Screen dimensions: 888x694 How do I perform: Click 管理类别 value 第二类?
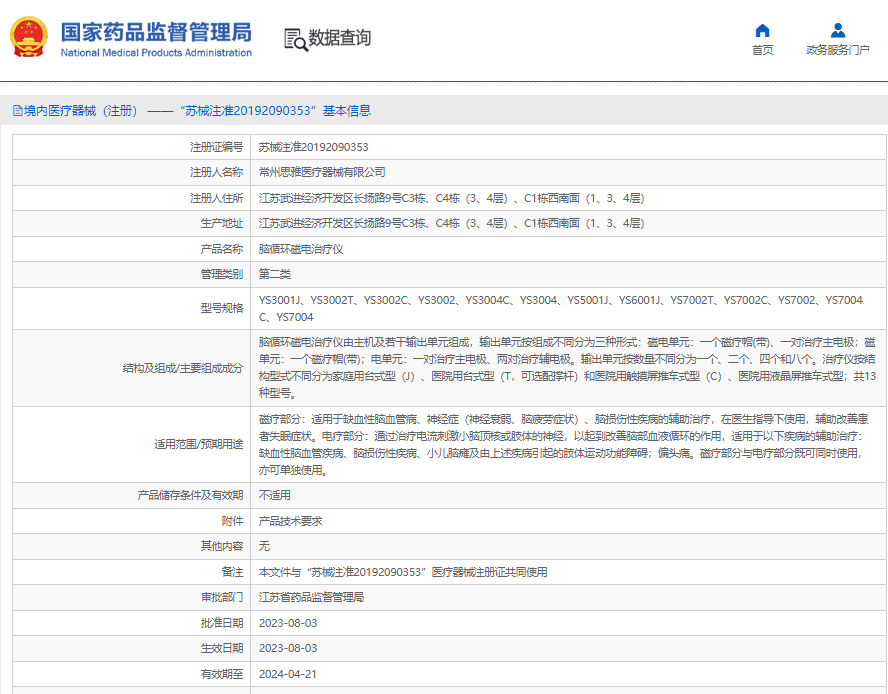point(275,274)
